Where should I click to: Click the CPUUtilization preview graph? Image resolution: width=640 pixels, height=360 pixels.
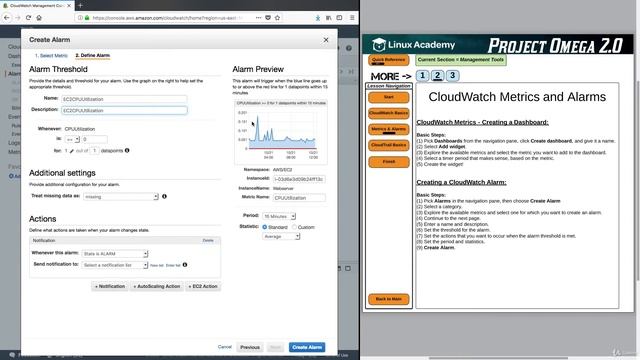pos(281,133)
